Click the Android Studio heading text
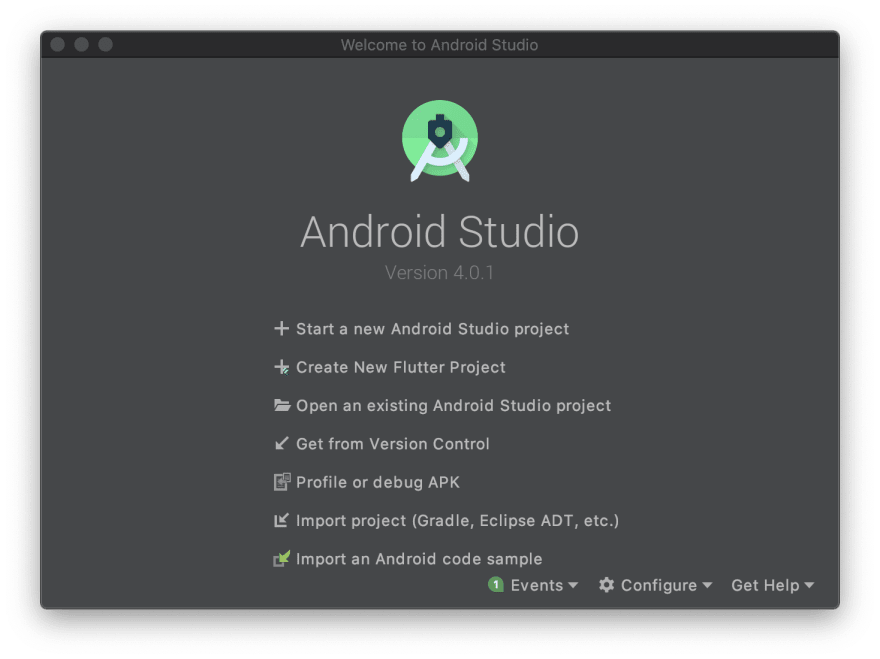This screenshot has height=659, width=880. [x=439, y=231]
